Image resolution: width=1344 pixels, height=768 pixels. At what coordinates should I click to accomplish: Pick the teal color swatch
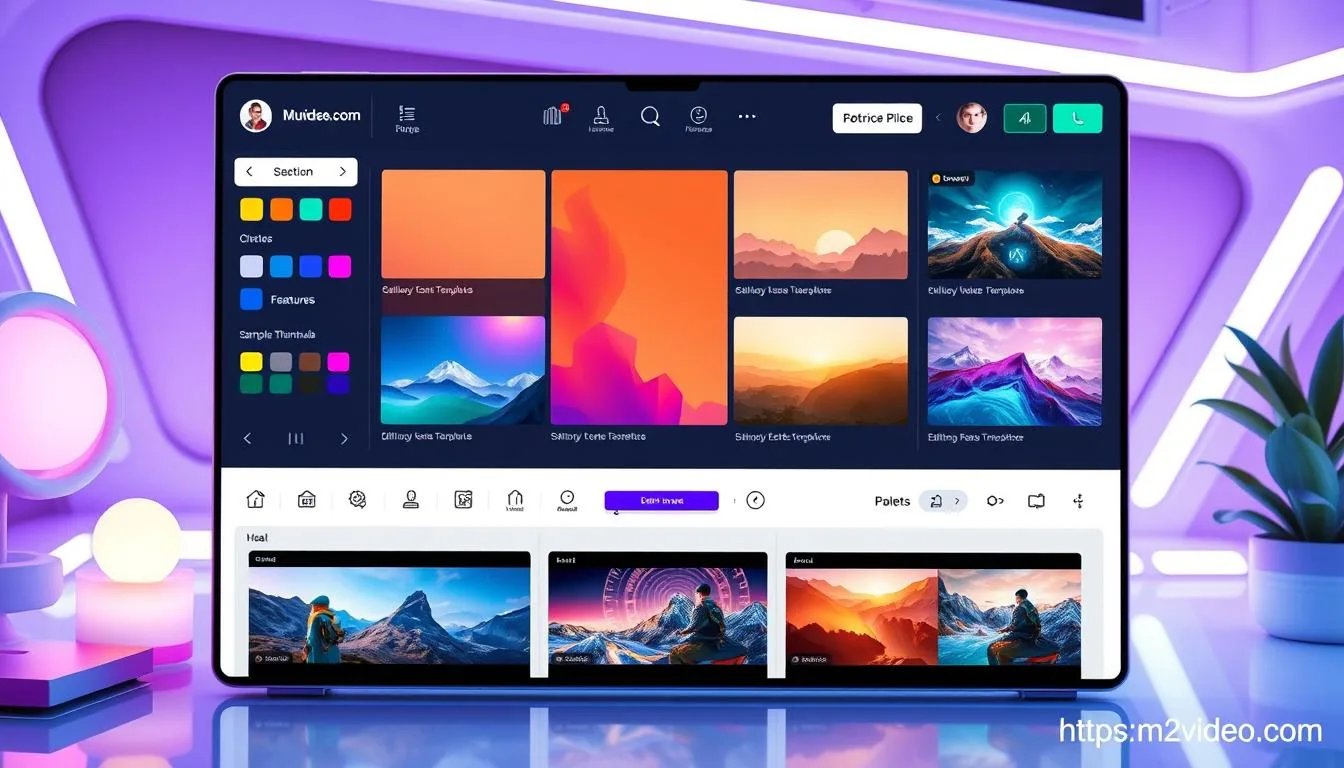pyautogui.click(x=311, y=209)
